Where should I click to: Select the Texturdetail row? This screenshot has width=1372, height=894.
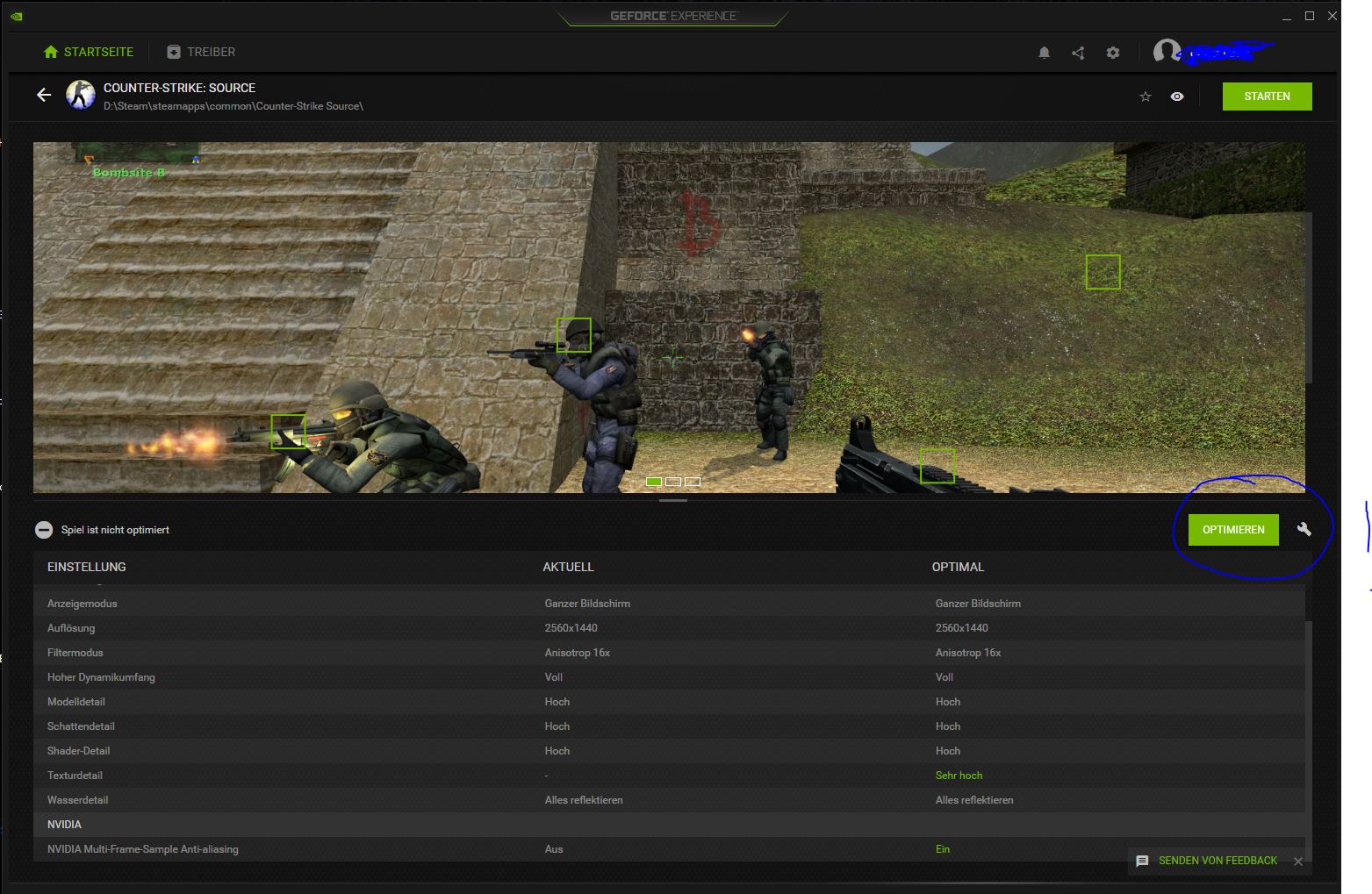669,776
